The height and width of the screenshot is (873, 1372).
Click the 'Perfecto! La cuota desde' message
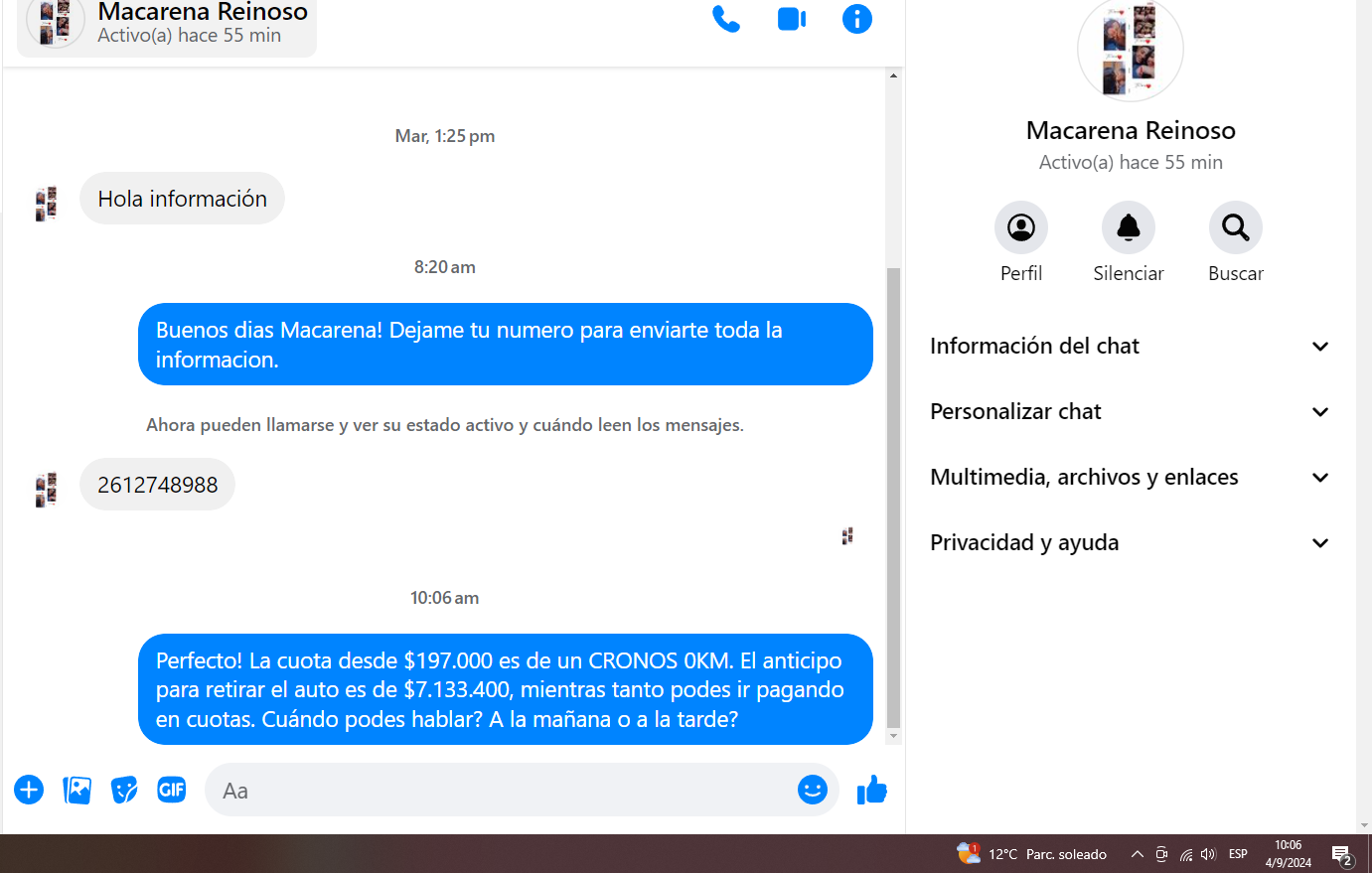click(x=506, y=689)
